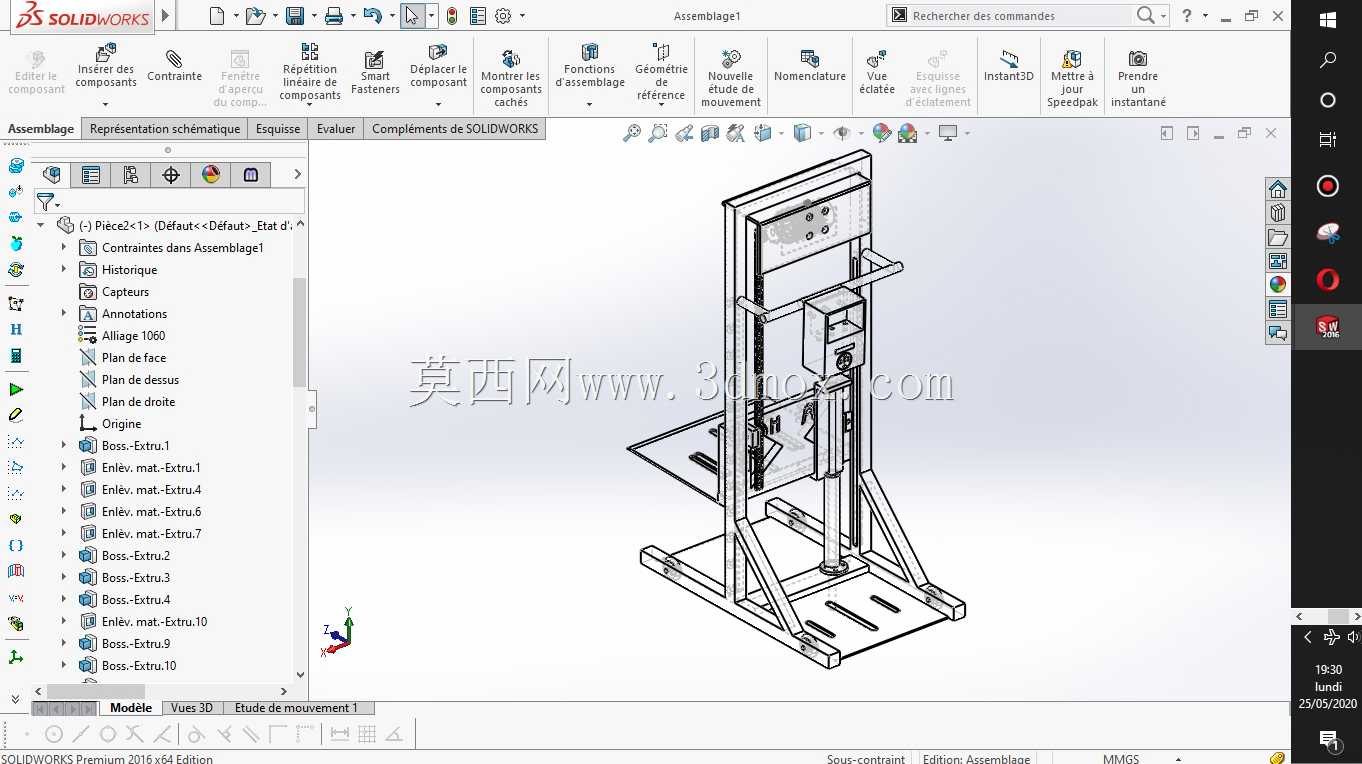This screenshot has width=1362, height=764.
Task: Open the Appearances task pane icon
Action: [1277, 284]
